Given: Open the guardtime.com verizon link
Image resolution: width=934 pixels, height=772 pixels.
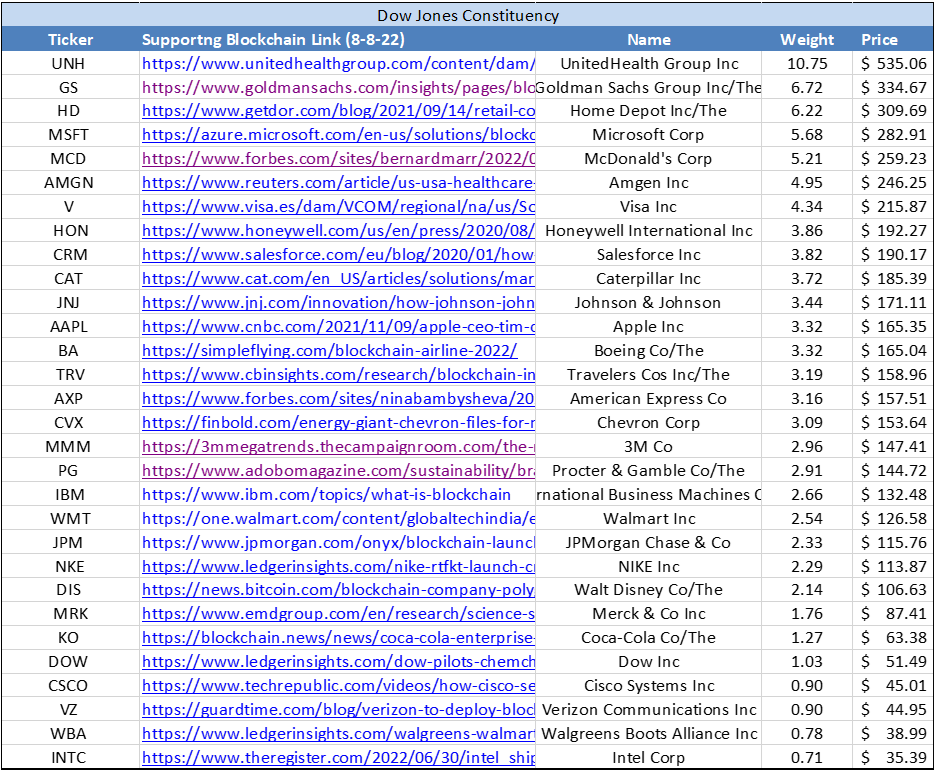Looking at the screenshot, I should pyautogui.click(x=338, y=709).
